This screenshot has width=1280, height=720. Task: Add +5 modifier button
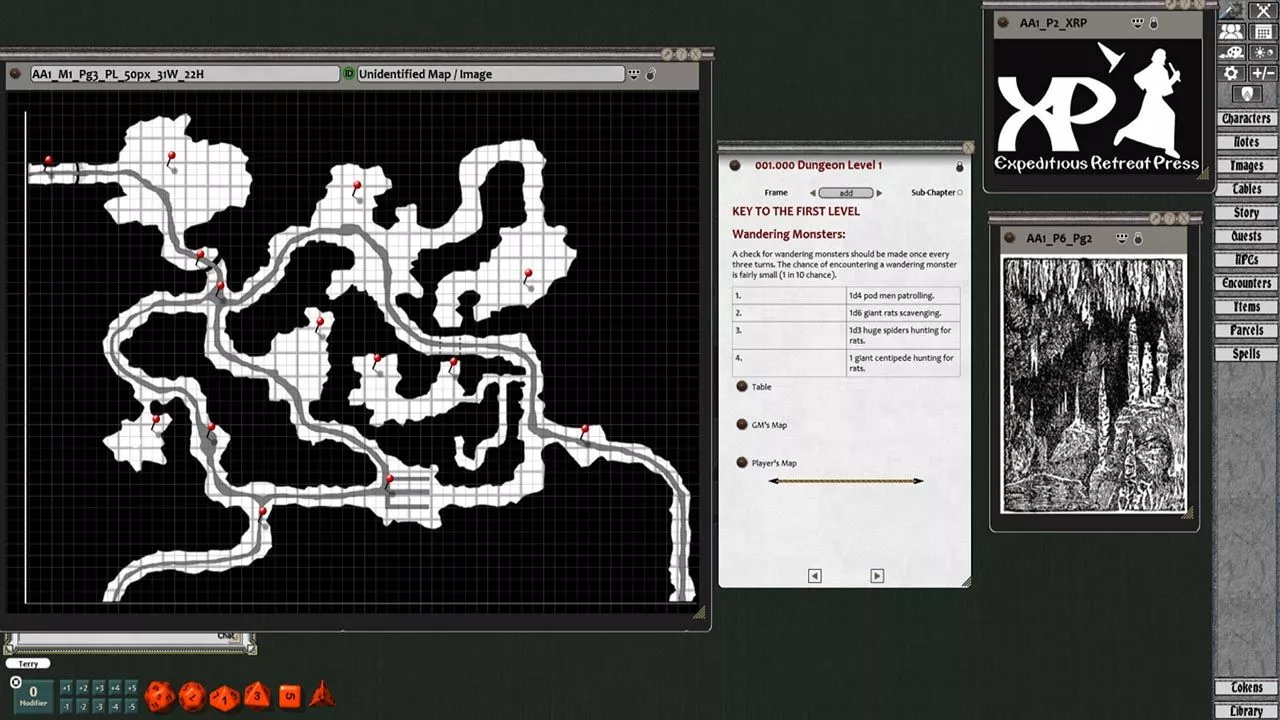coord(130,688)
